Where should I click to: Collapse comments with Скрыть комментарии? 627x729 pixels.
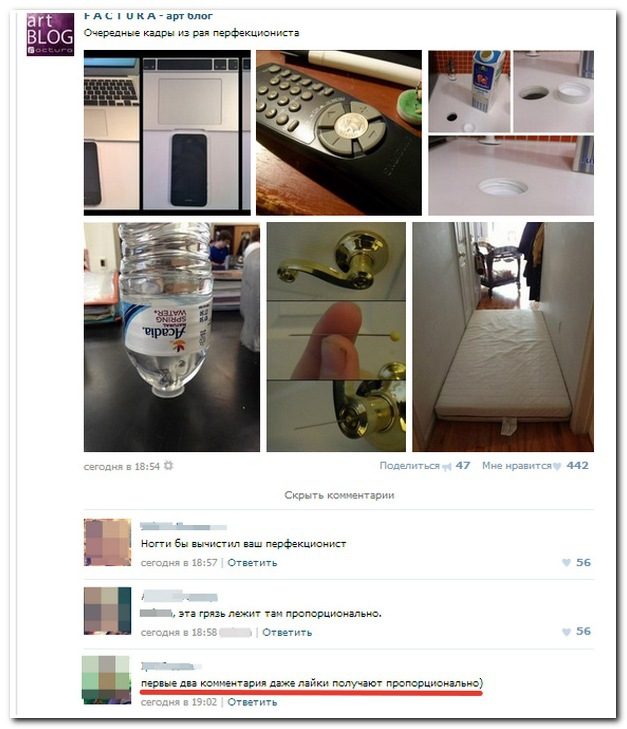pos(339,495)
